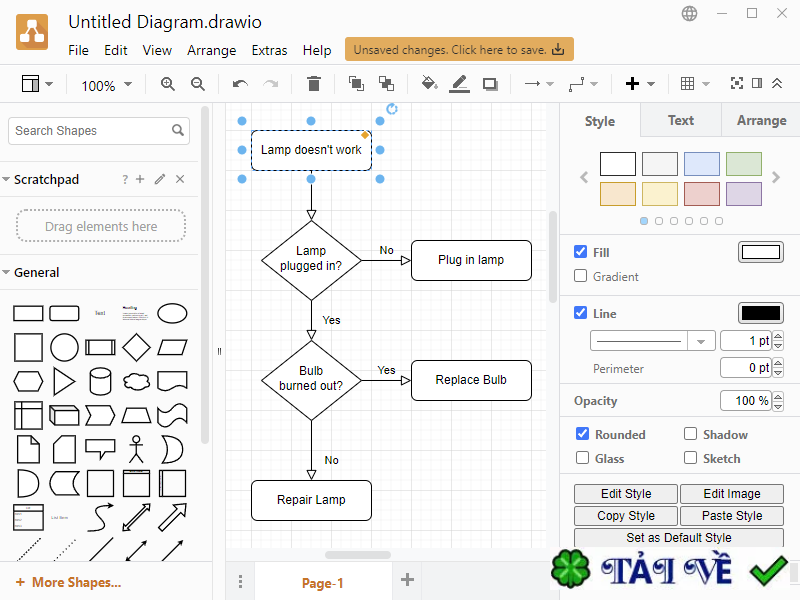800x600 pixels.
Task: Click the To Back icon
Action: [385, 84]
